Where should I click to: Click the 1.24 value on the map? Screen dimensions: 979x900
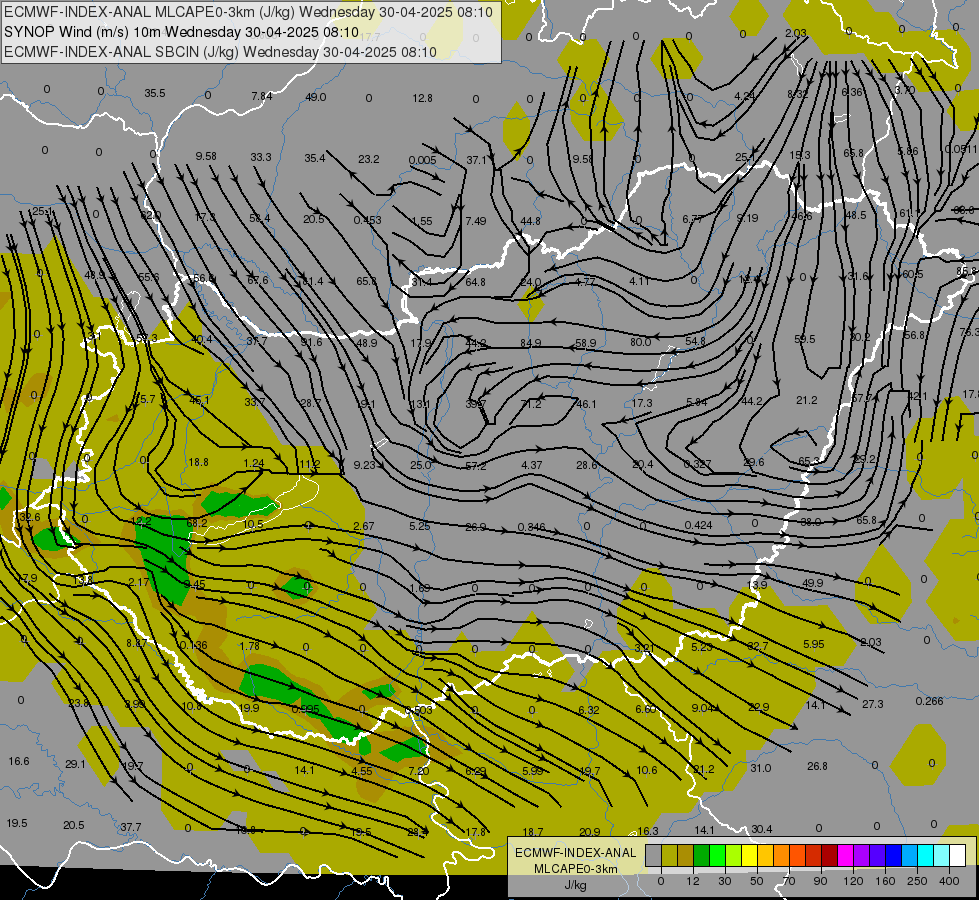[254, 463]
